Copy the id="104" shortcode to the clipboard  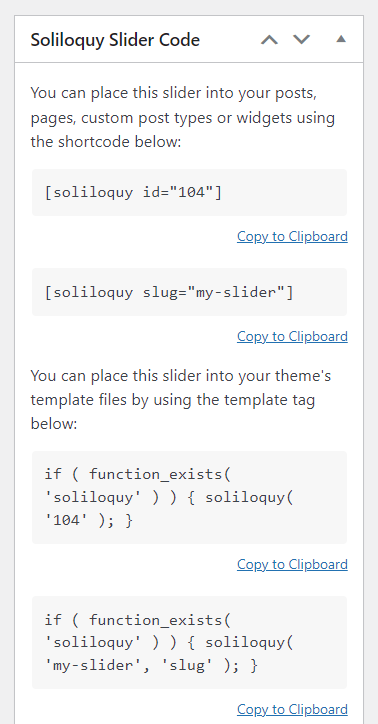pos(292,236)
